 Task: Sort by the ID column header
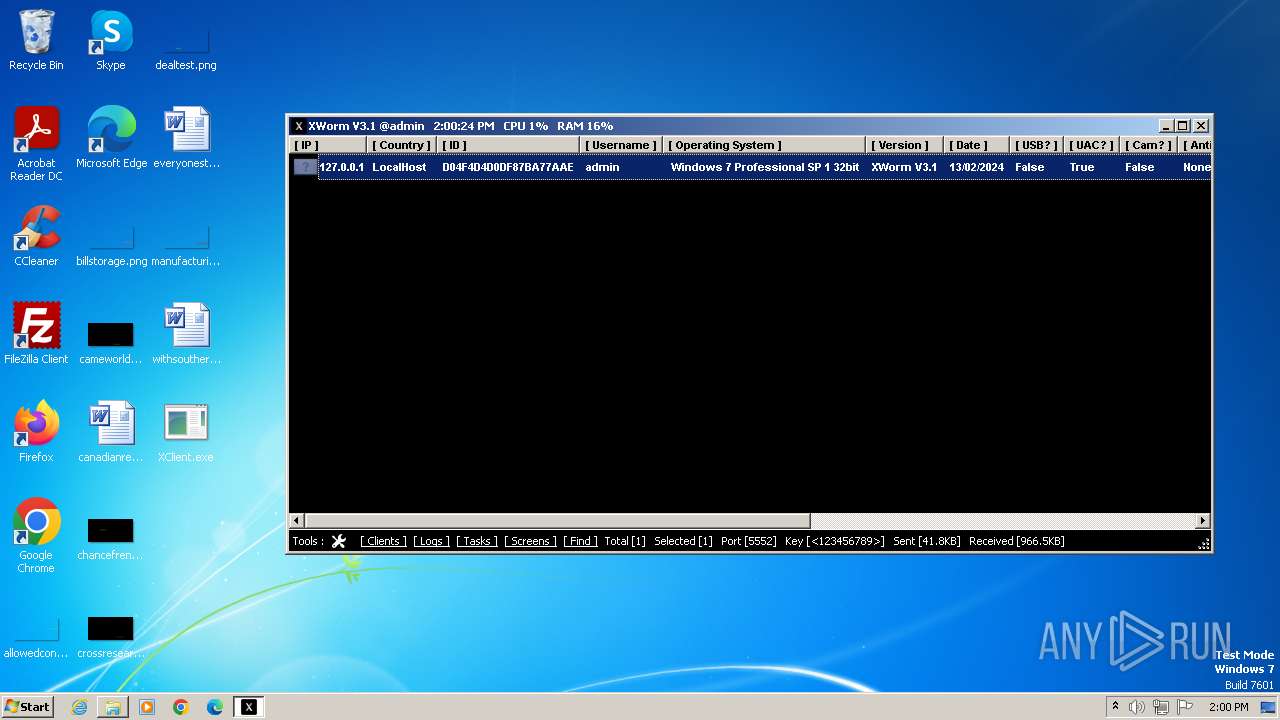508,145
